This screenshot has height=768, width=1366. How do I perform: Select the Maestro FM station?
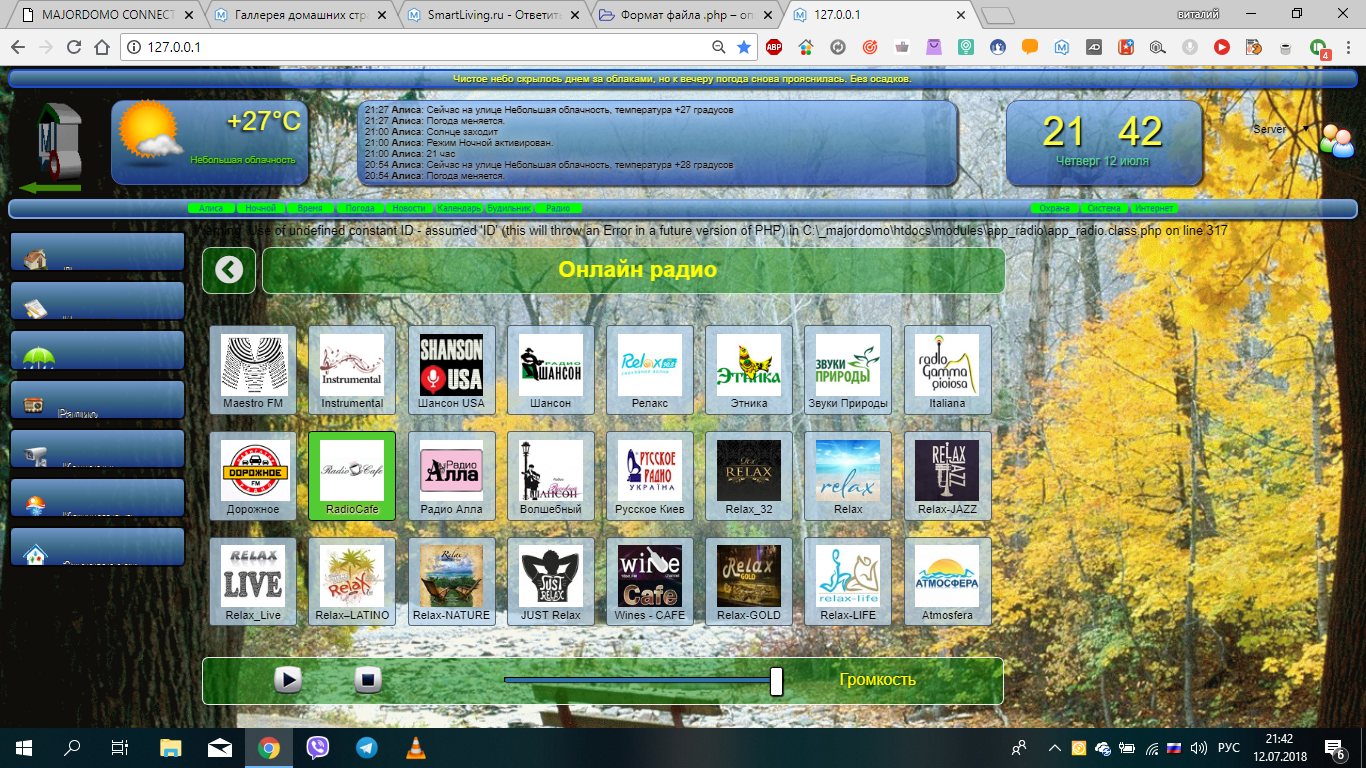pos(253,370)
